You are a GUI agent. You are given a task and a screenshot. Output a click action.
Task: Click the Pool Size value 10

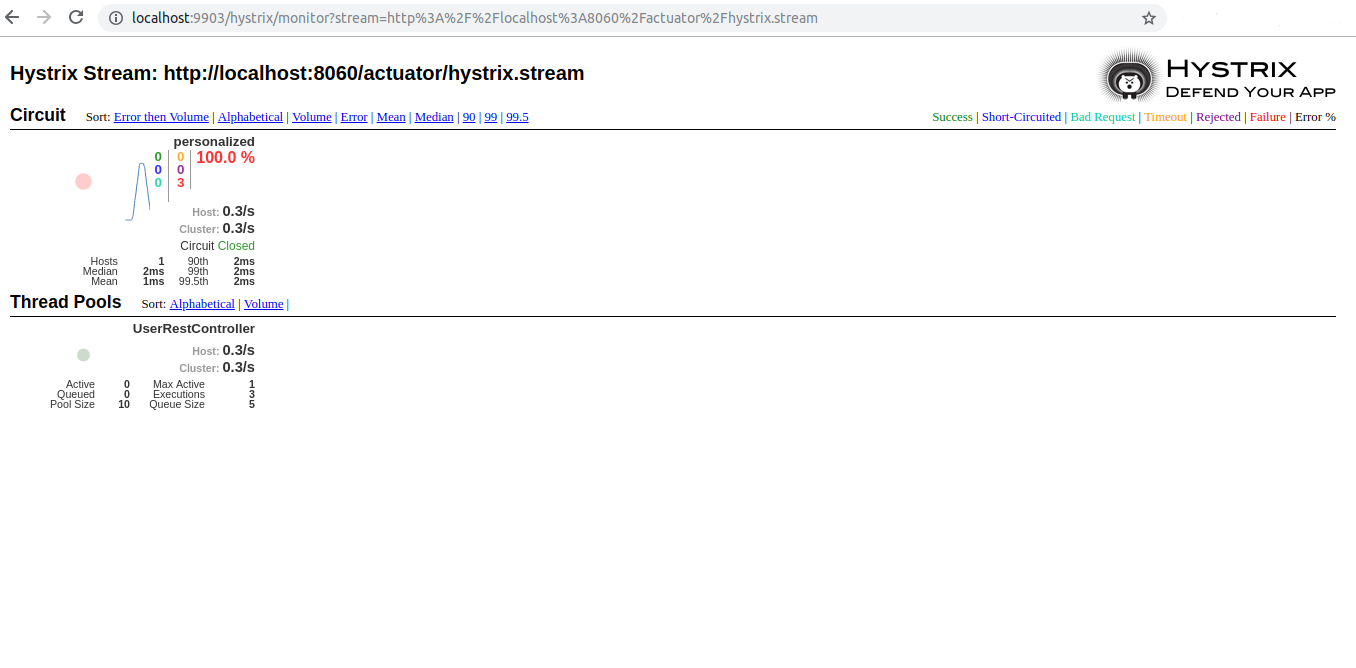coord(124,405)
